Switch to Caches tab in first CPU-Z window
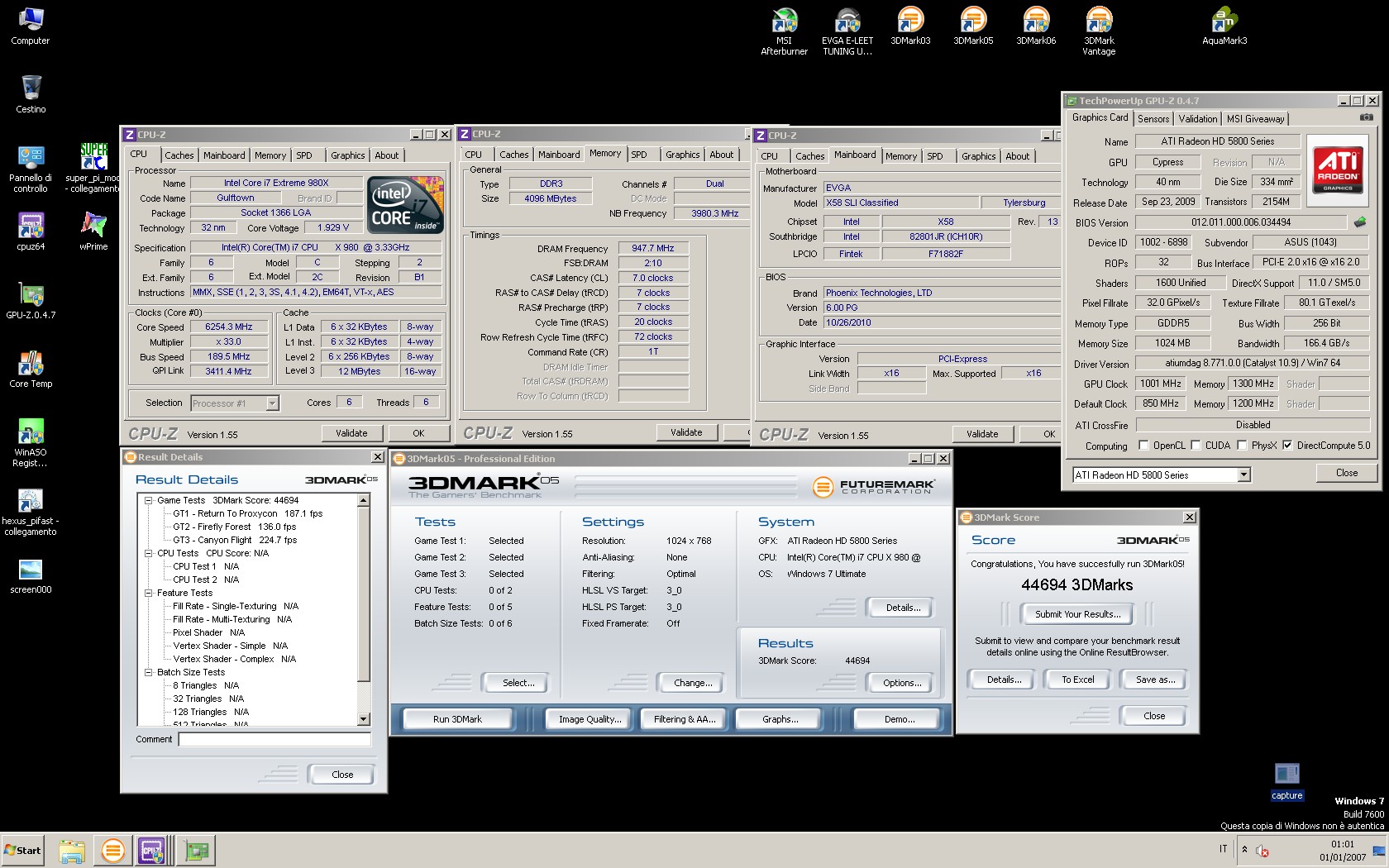This screenshot has height=868, width=1389. [x=179, y=155]
